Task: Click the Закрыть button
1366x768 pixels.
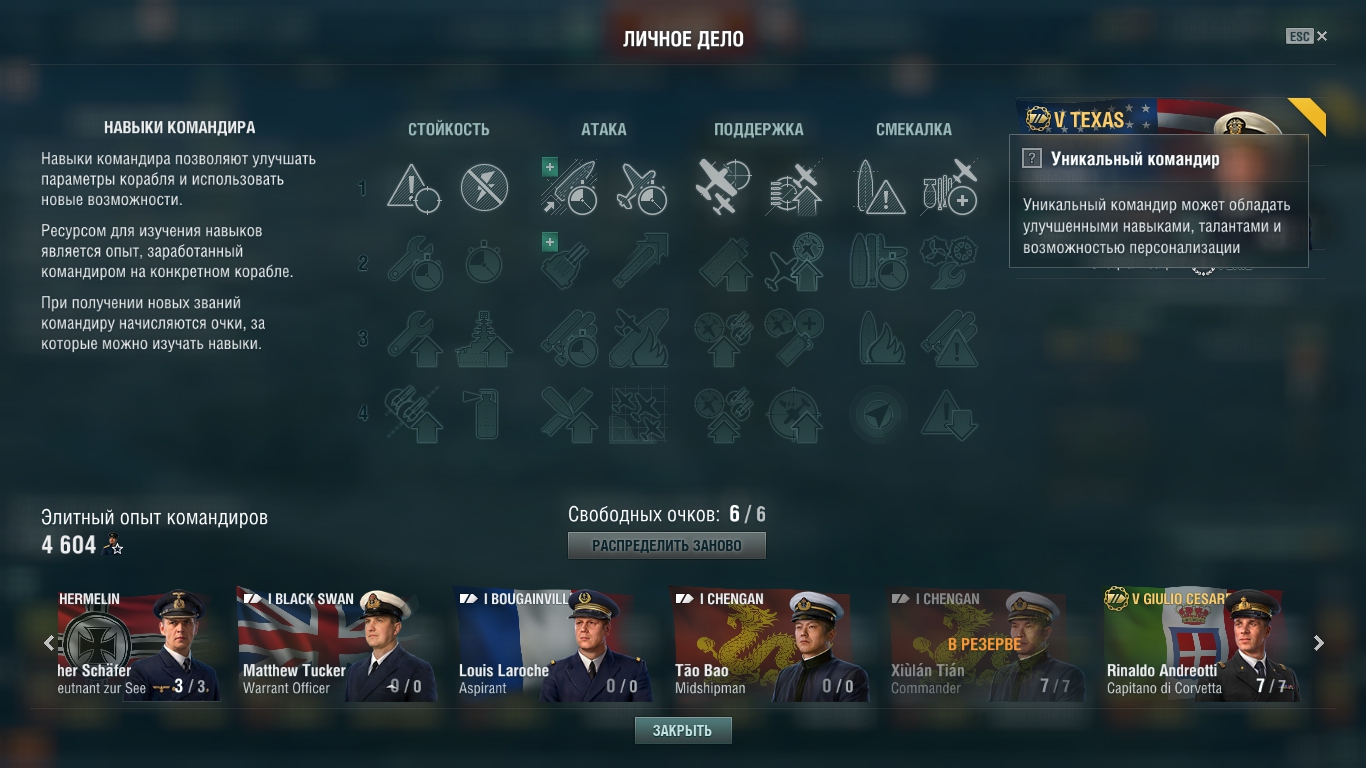Action: 683,731
